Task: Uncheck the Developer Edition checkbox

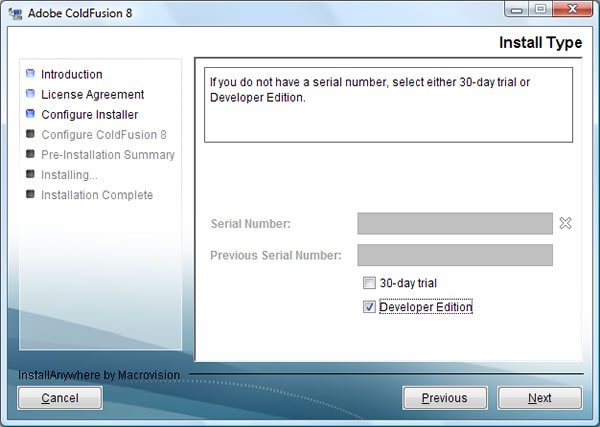Action: tap(369, 307)
